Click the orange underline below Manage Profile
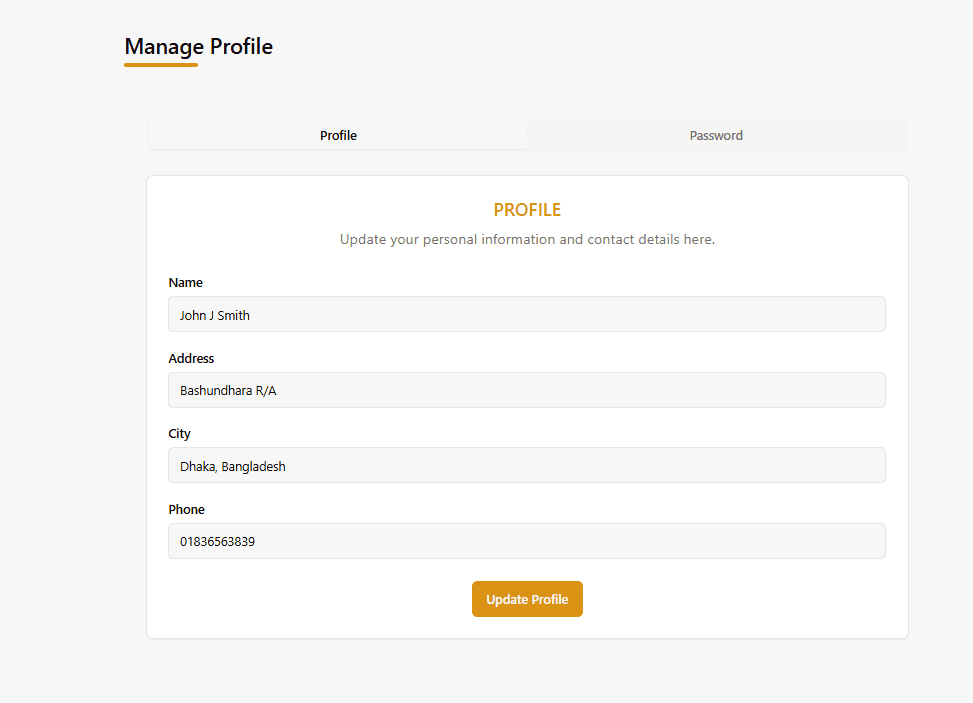 (161, 65)
